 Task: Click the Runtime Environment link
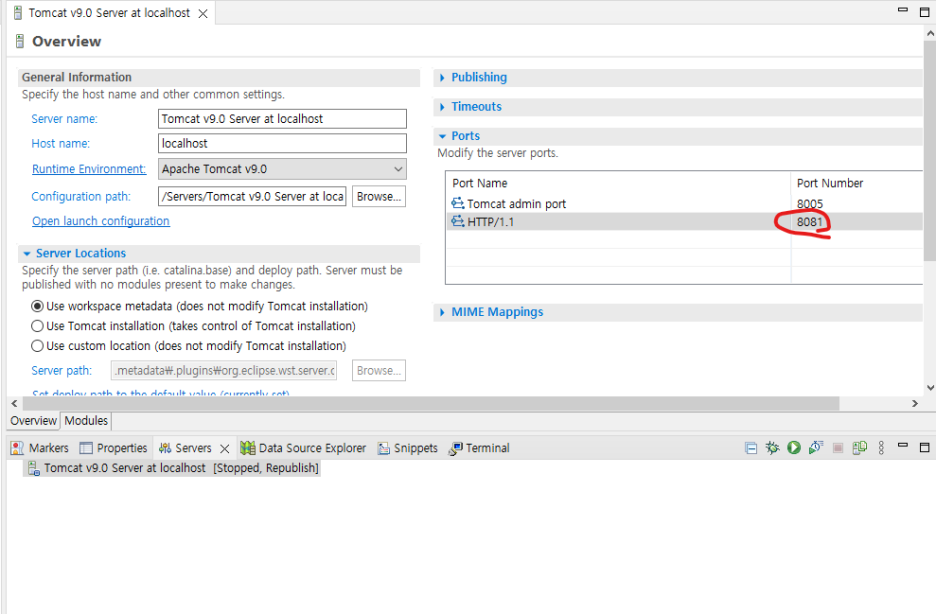(x=89, y=169)
